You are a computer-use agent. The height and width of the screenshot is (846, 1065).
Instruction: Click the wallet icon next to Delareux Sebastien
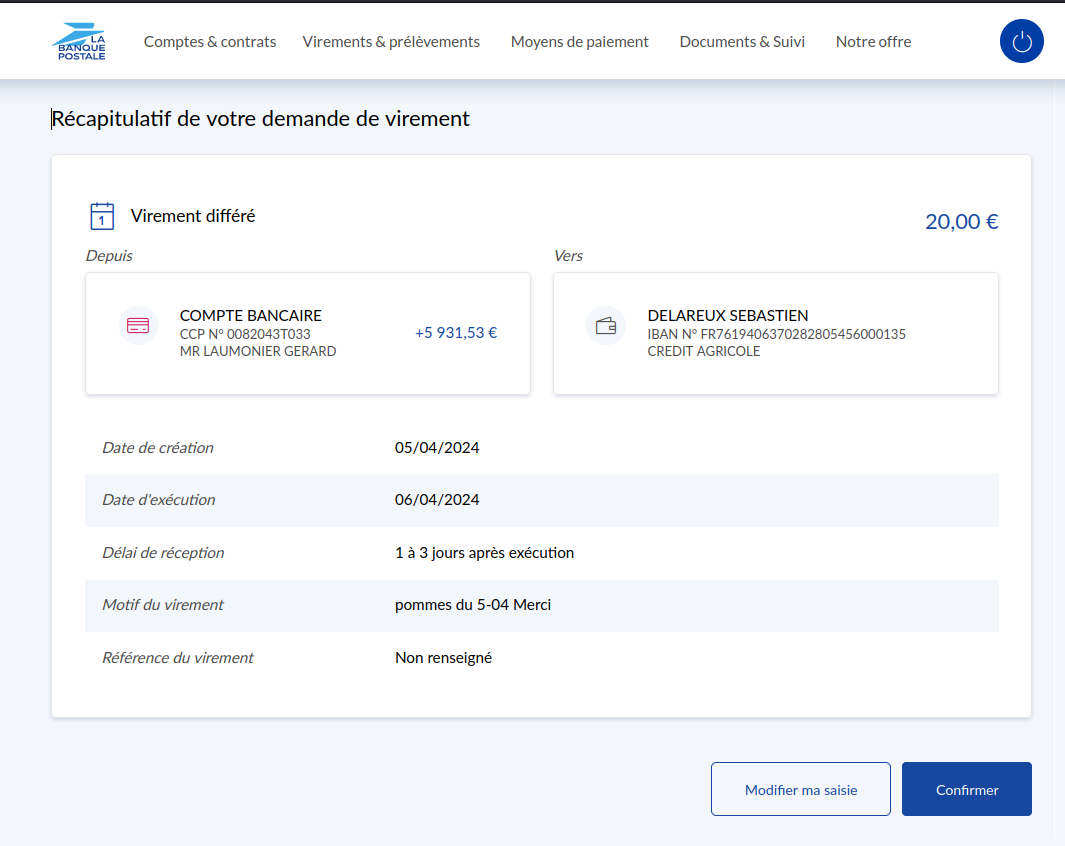coord(606,326)
